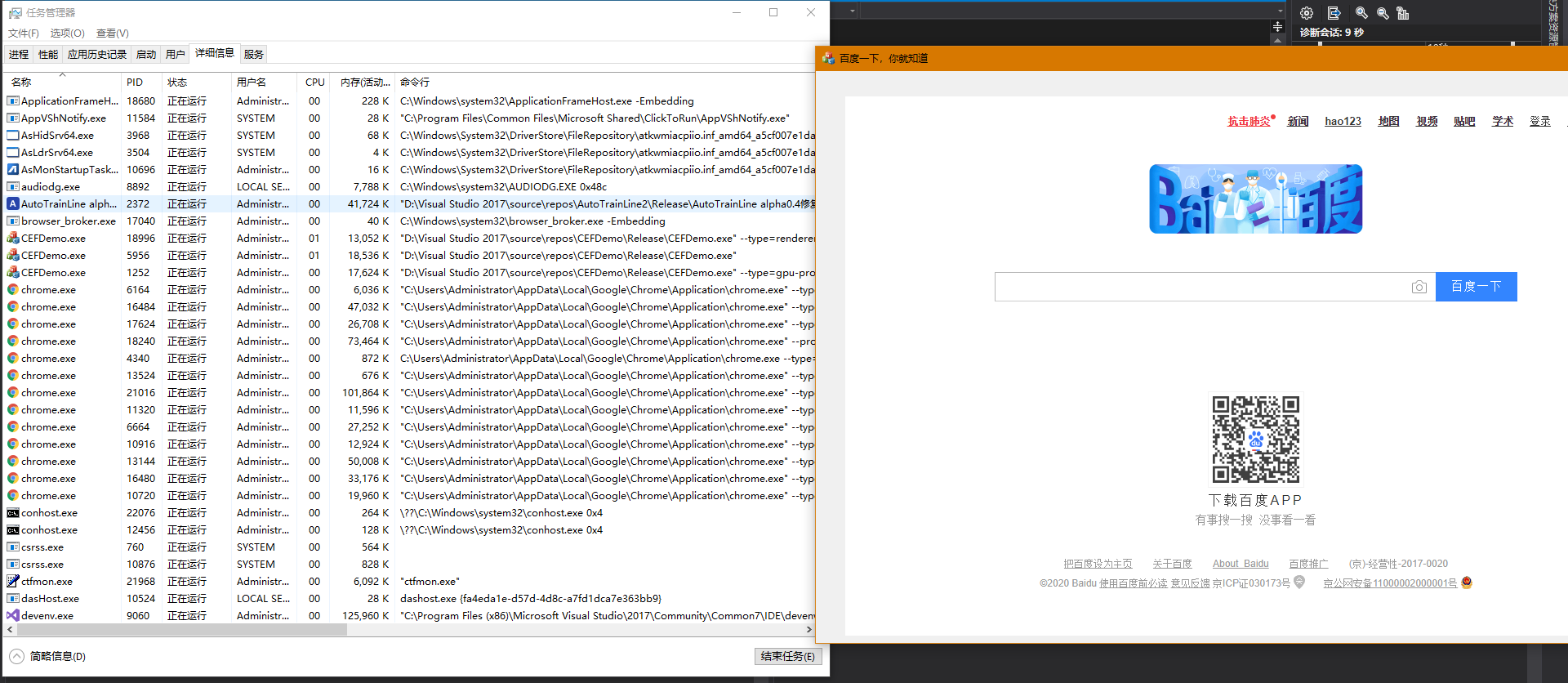This screenshot has height=683, width=1568.
Task: Click the shield icon after 京ICP证030173号
Action: pyautogui.click(x=1299, y=583)
